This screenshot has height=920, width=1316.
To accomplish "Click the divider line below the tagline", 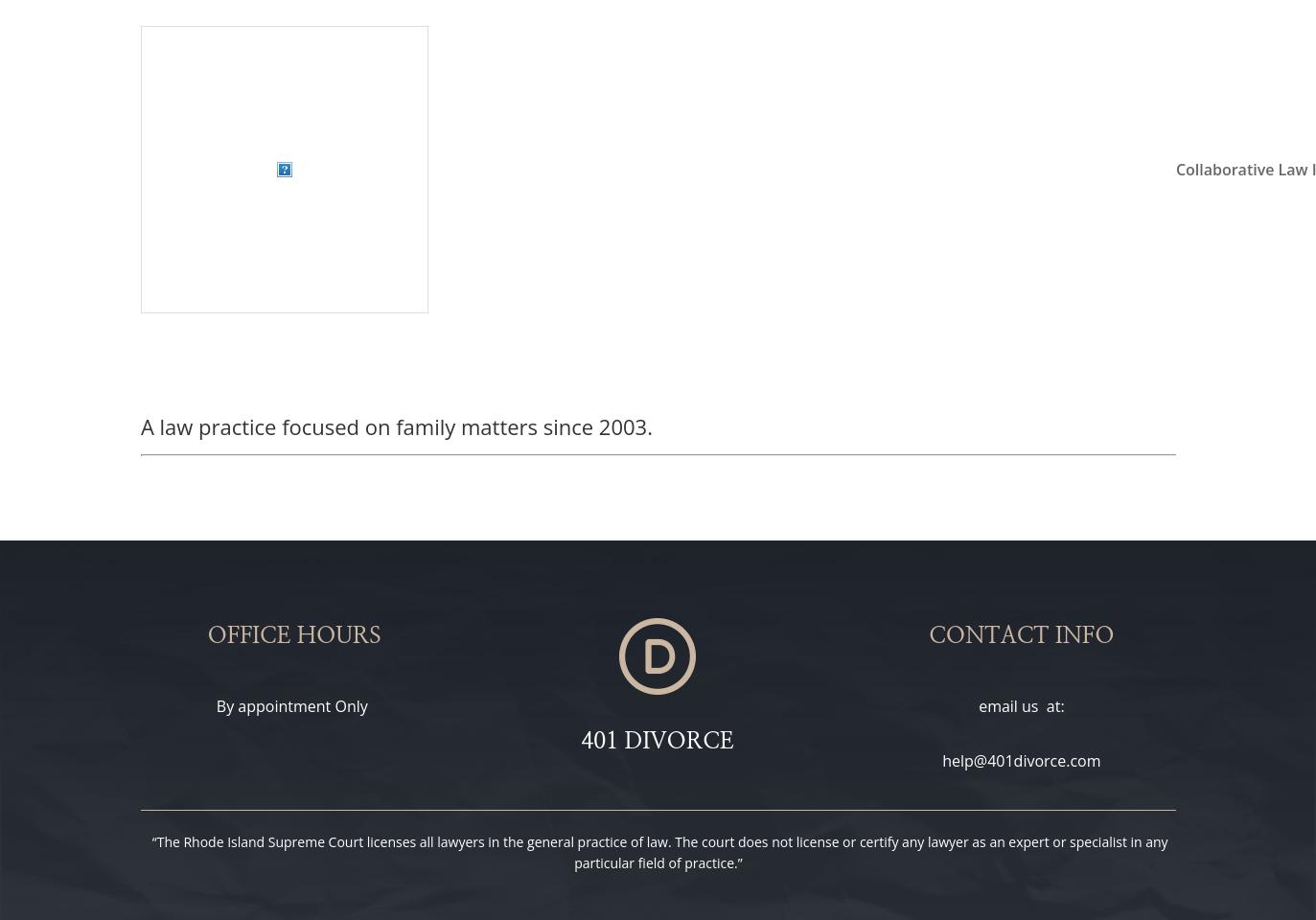I will (658, 455).
